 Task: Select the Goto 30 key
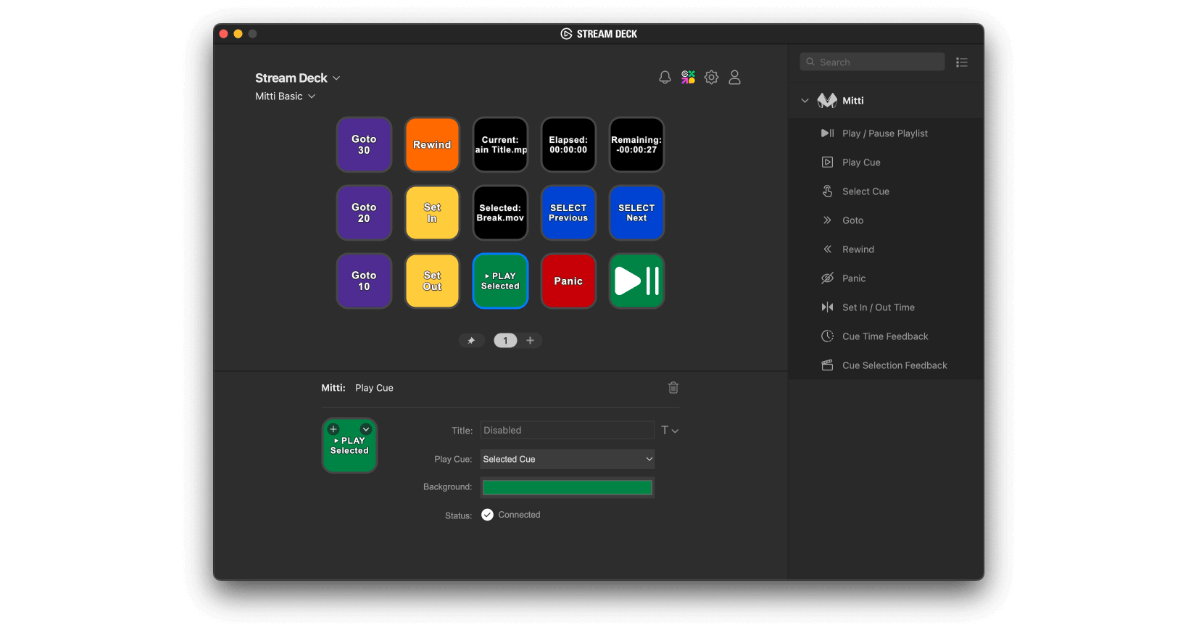[x=364, y=145]
